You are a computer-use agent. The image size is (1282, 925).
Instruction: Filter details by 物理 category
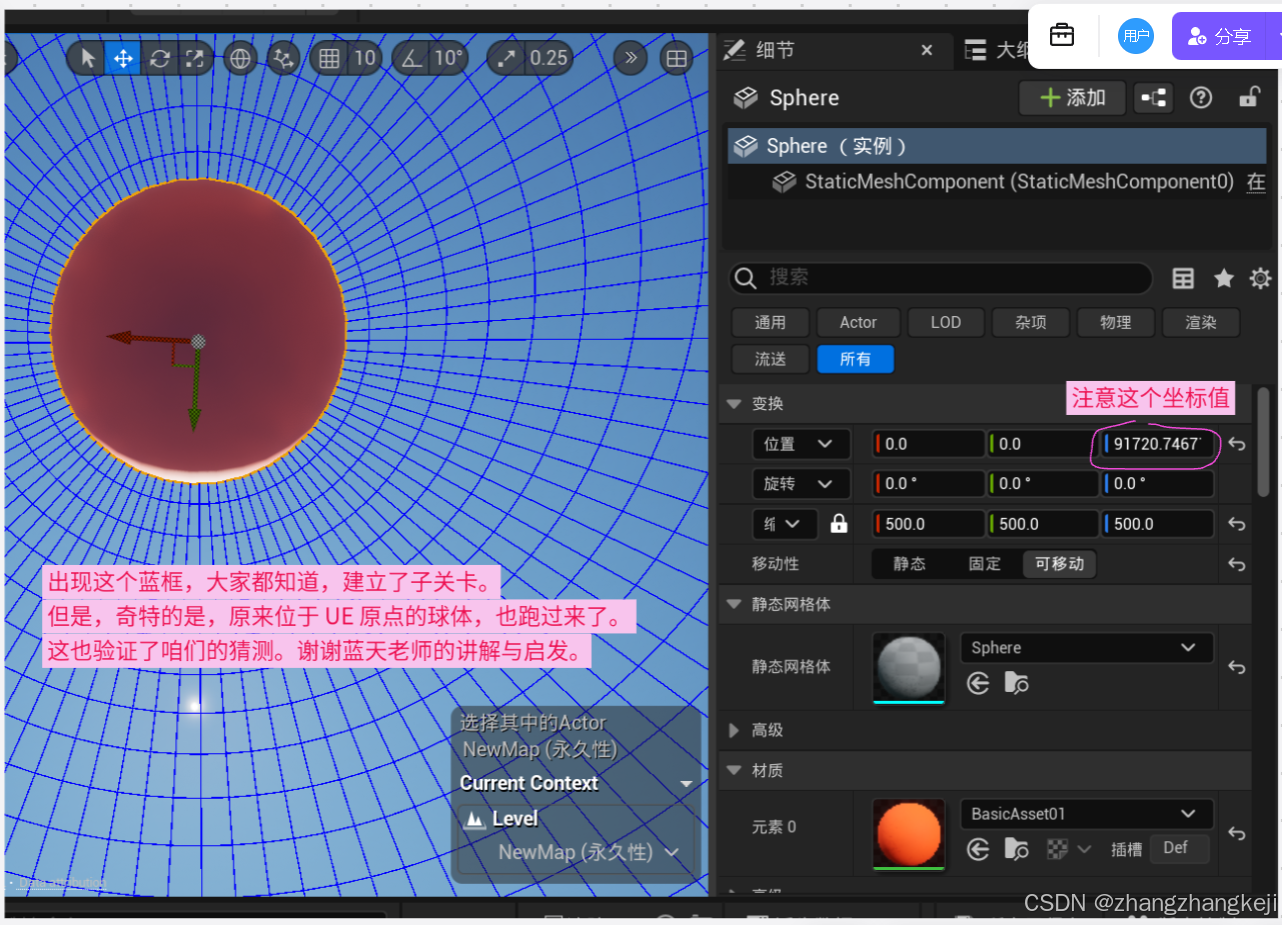pyautogui.click(x=1115, y=322)
